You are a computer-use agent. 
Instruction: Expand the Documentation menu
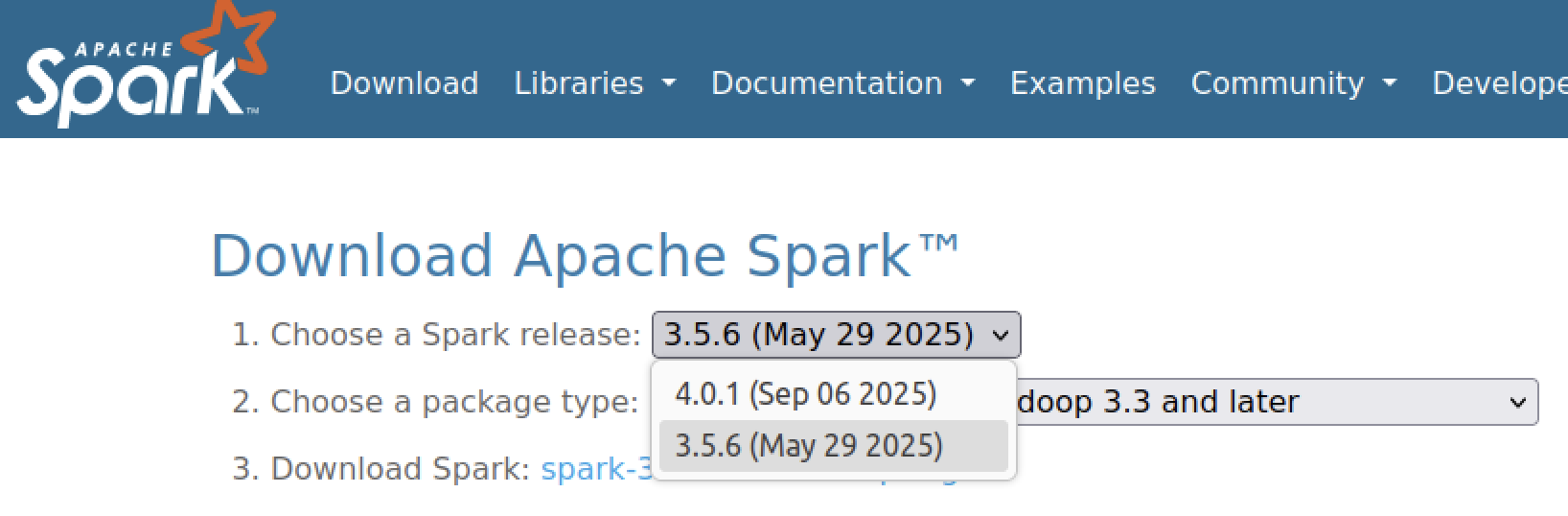click(842, 83)
